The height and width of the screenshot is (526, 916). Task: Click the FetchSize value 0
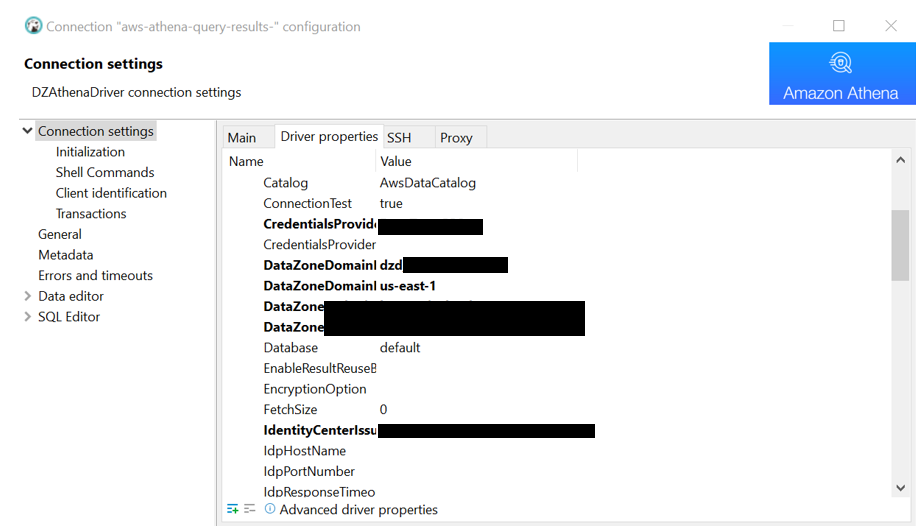[x=383, y=409]
